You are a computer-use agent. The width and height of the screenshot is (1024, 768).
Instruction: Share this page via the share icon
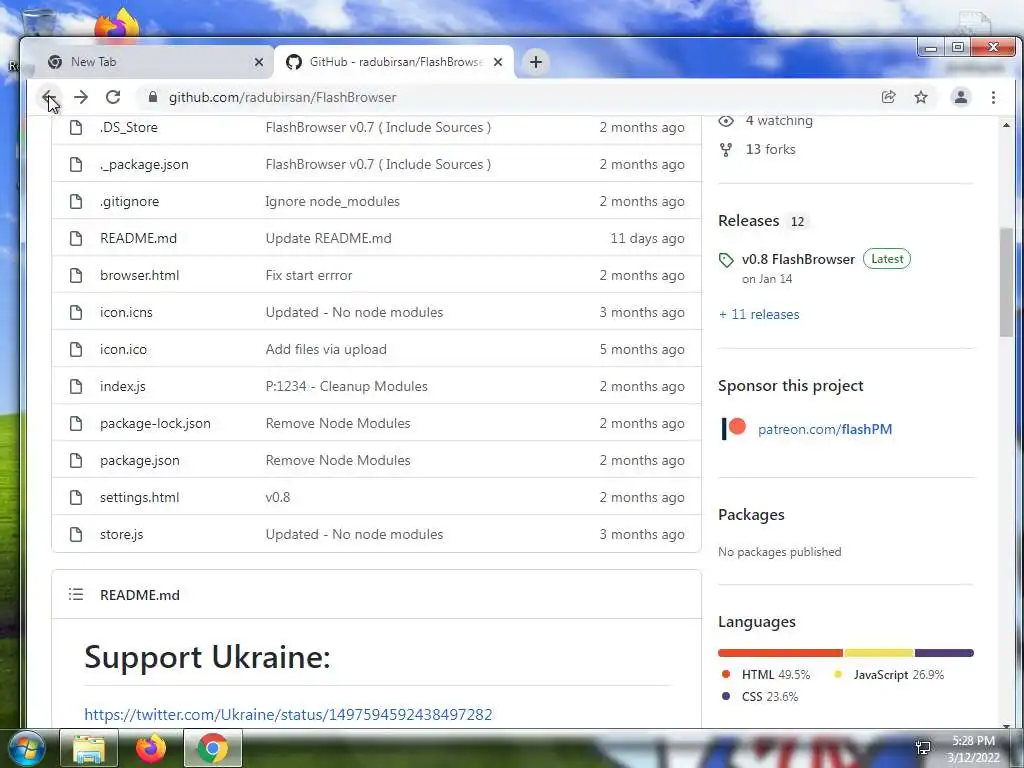(x=888, y=97)
